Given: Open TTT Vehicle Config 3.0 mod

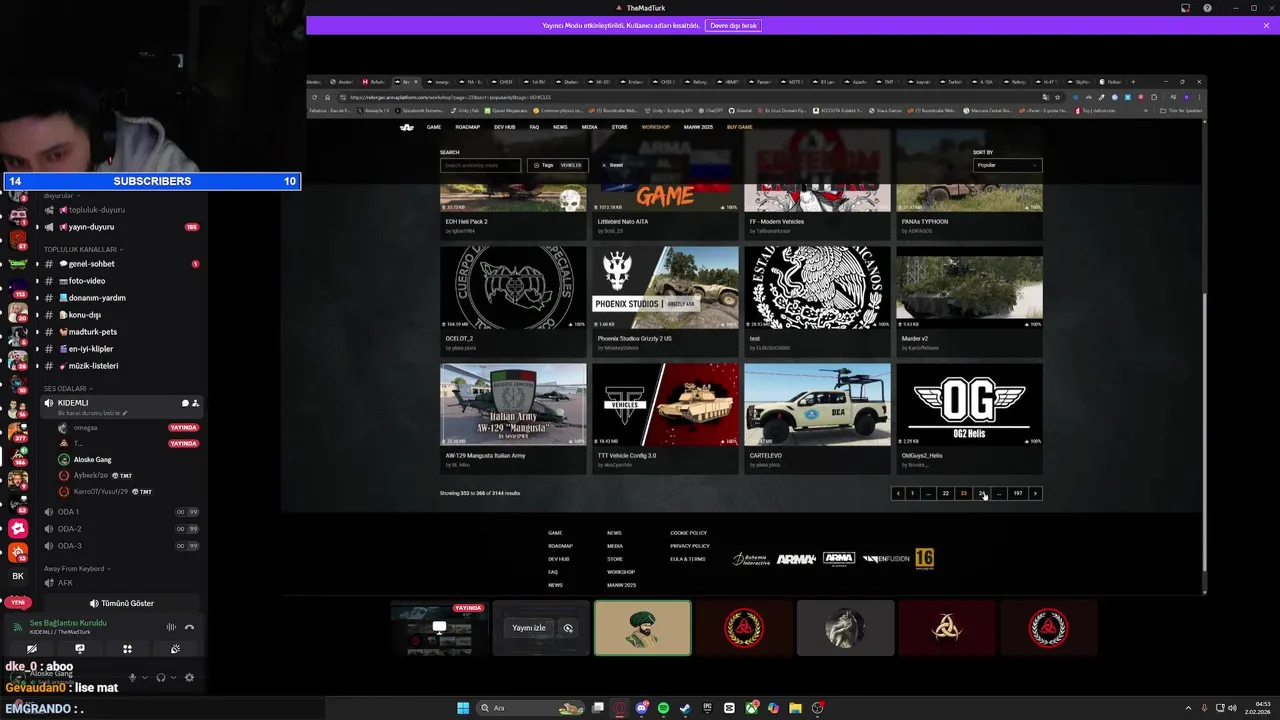Looking at the screenshot, I should (x=665, y=418).
